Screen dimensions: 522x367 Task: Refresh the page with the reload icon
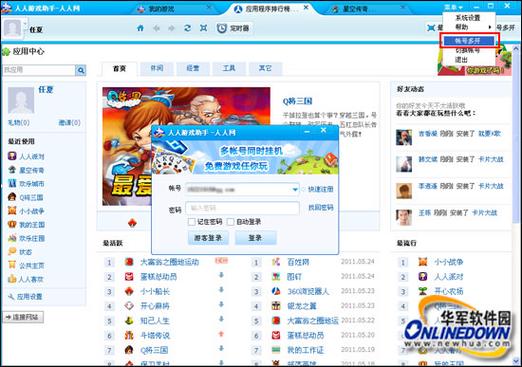(x=187, y=28)
